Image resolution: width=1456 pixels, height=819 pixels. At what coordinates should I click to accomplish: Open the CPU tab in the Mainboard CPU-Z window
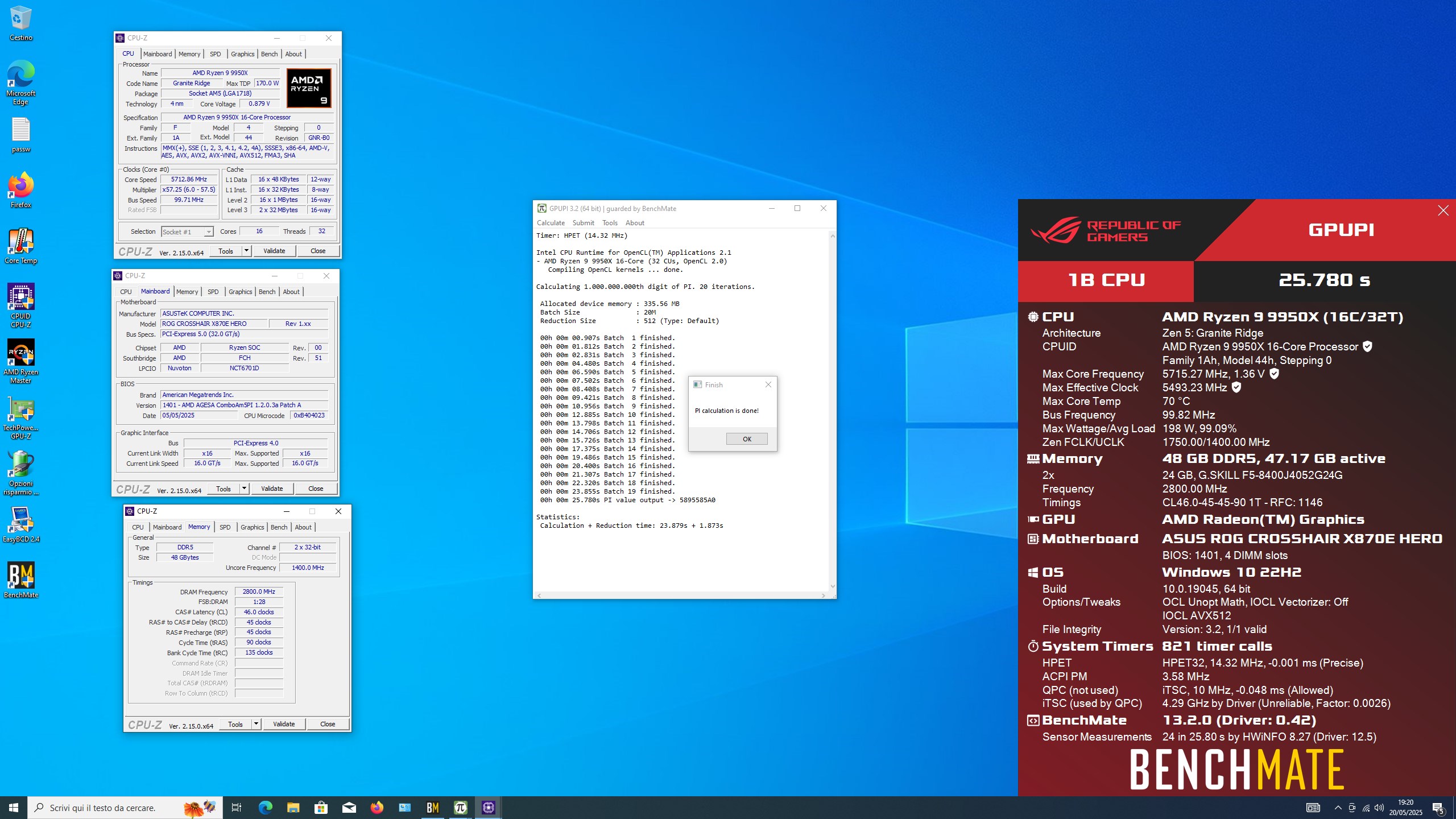(x=126, y=292)
